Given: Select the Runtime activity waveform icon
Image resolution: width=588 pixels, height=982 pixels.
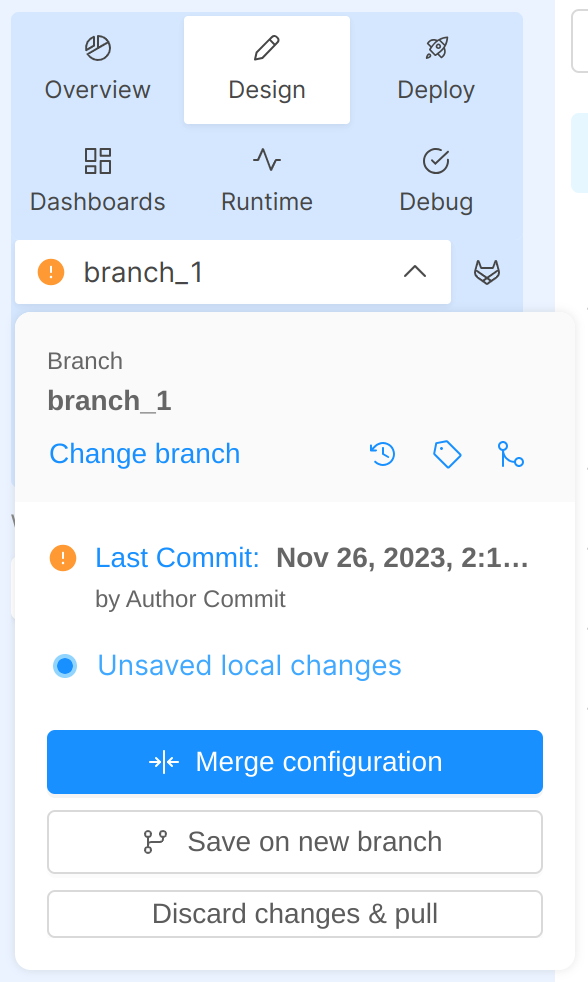Looking at the screenshot, I should (x=266, y=160).
